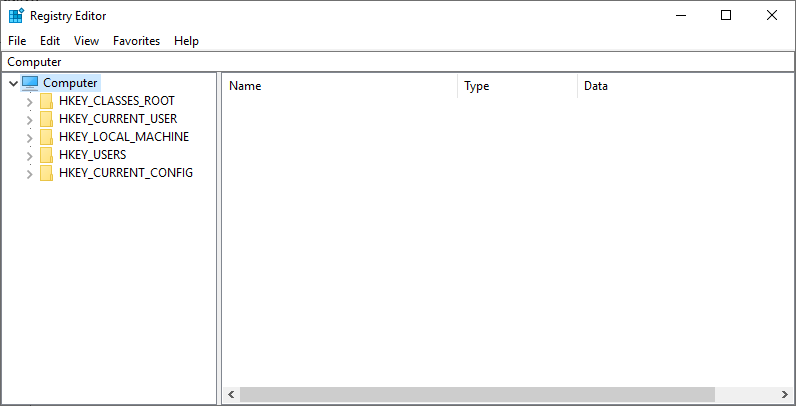Click the HKEY_CLASSES_ROOT folder icon

[47, 101]
